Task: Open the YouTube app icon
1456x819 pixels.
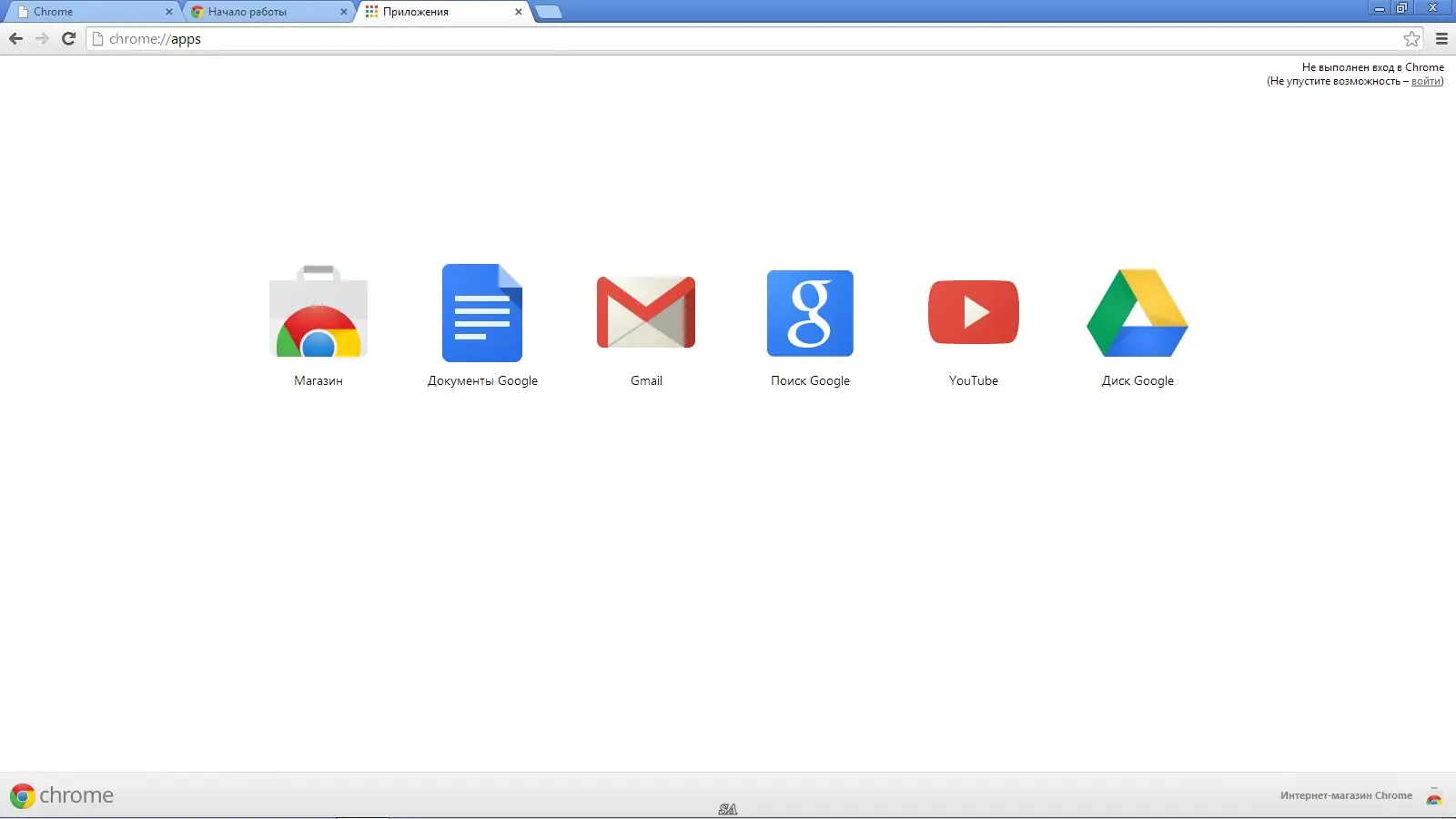Action: coord(974,312)
